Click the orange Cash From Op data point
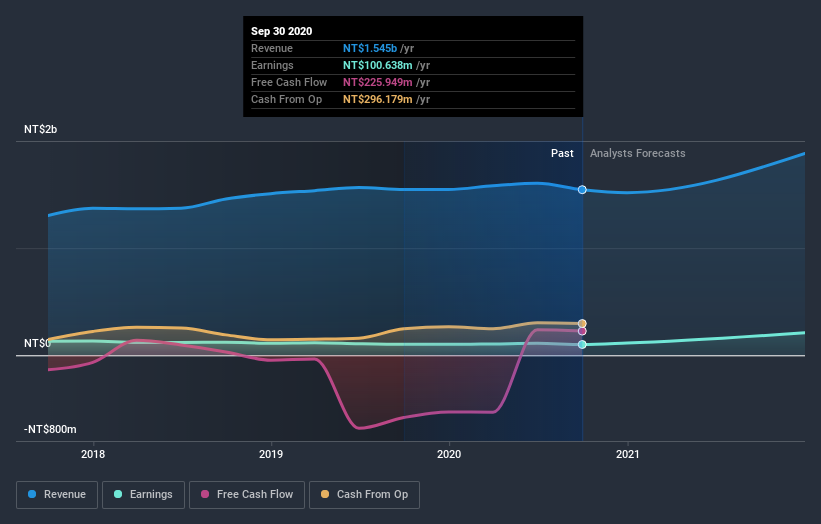 click(x=582, y=324)
